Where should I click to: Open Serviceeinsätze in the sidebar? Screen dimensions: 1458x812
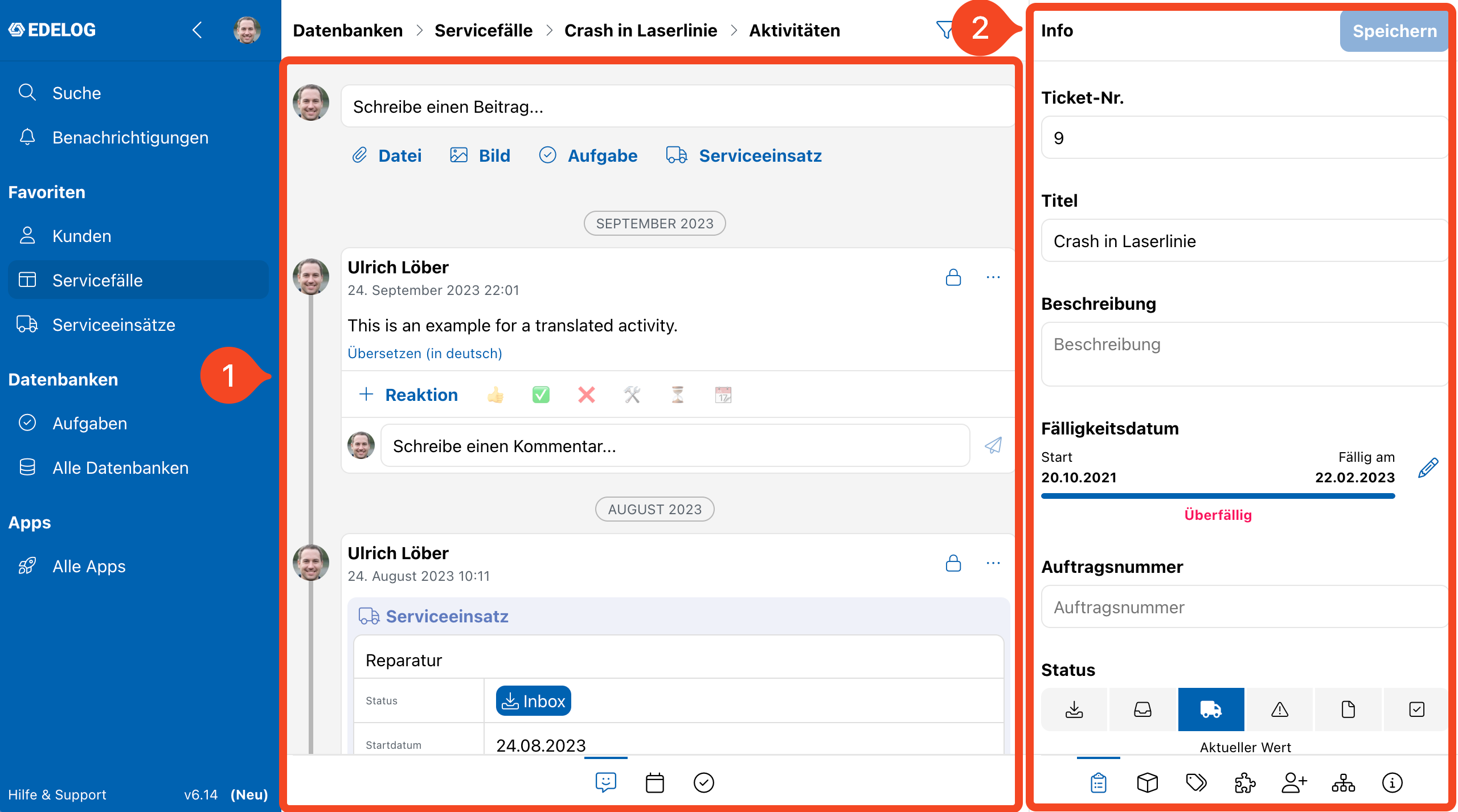tap(138, 325)
